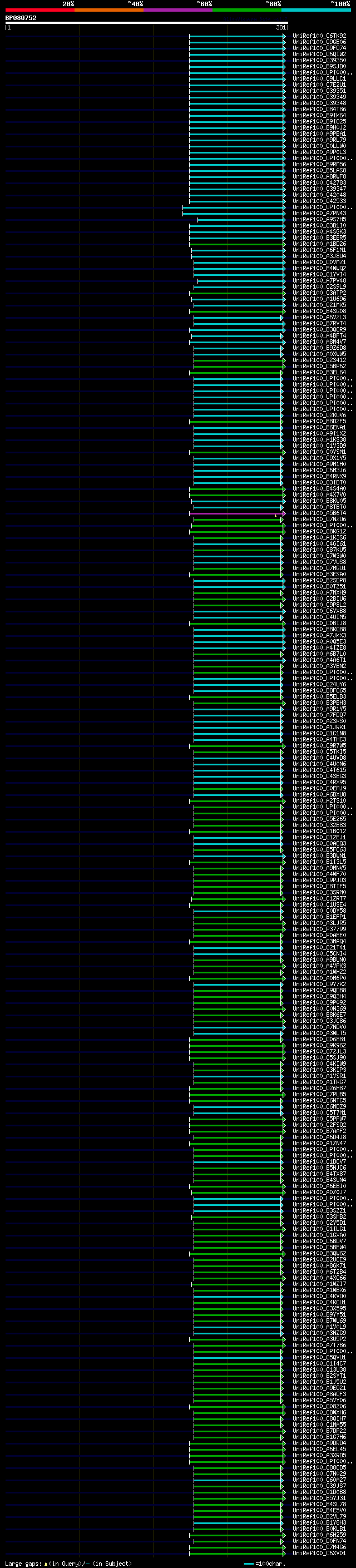Select UniRef100_A6VZL3 label

(319, 318)
